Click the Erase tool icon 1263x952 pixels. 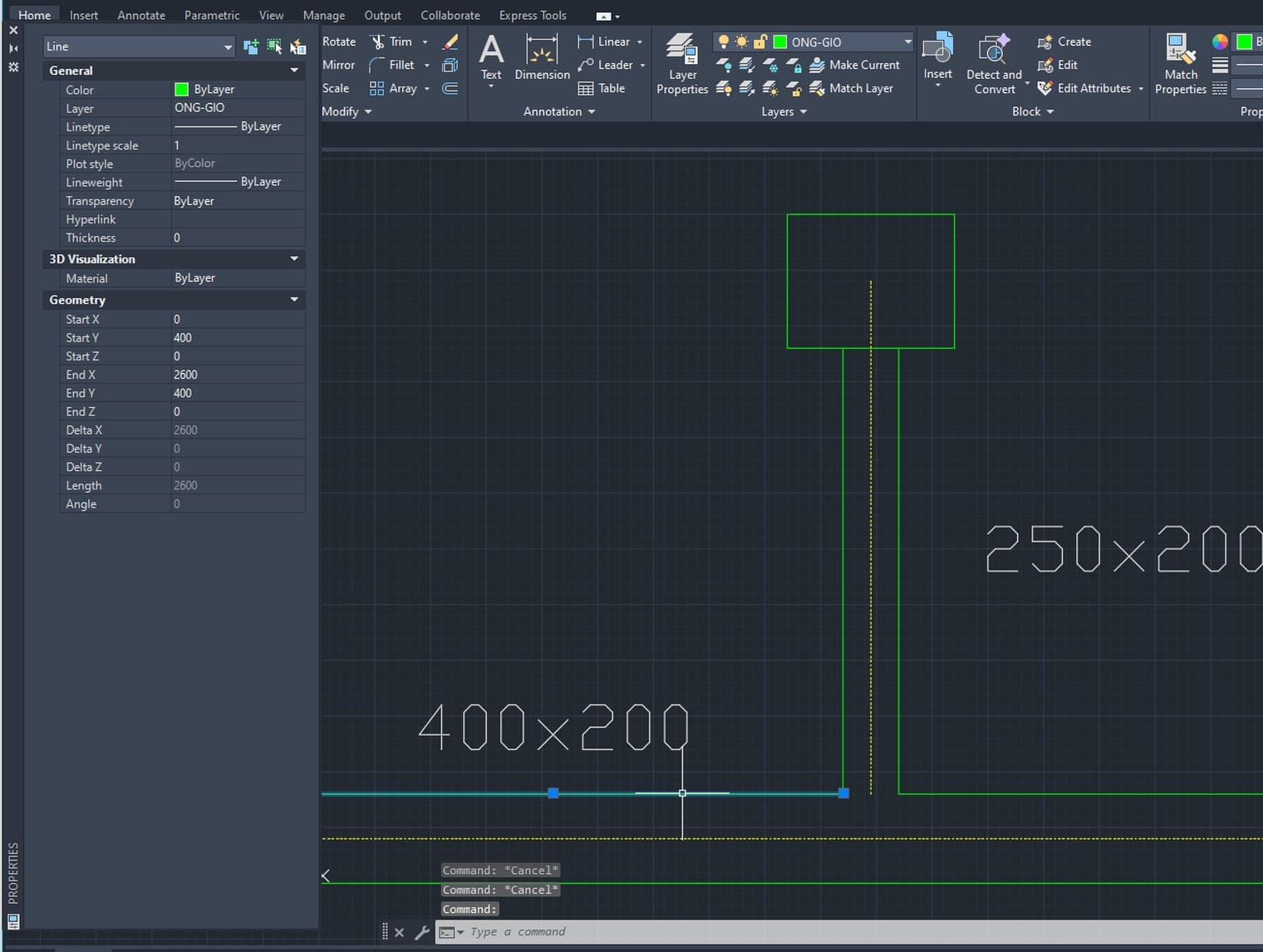click(x=450, y=42)
